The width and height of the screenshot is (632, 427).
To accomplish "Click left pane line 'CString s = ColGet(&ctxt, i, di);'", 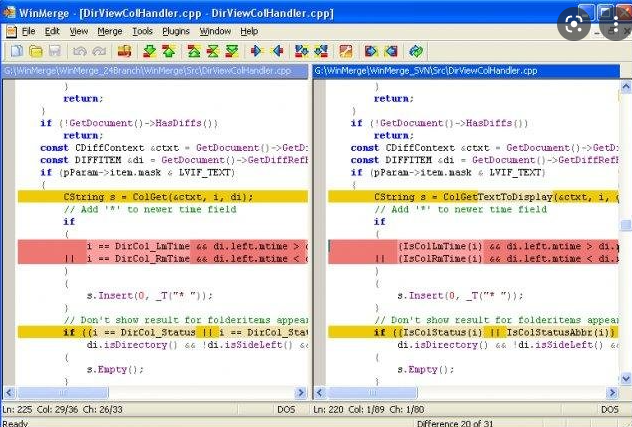I will (162, 197).
